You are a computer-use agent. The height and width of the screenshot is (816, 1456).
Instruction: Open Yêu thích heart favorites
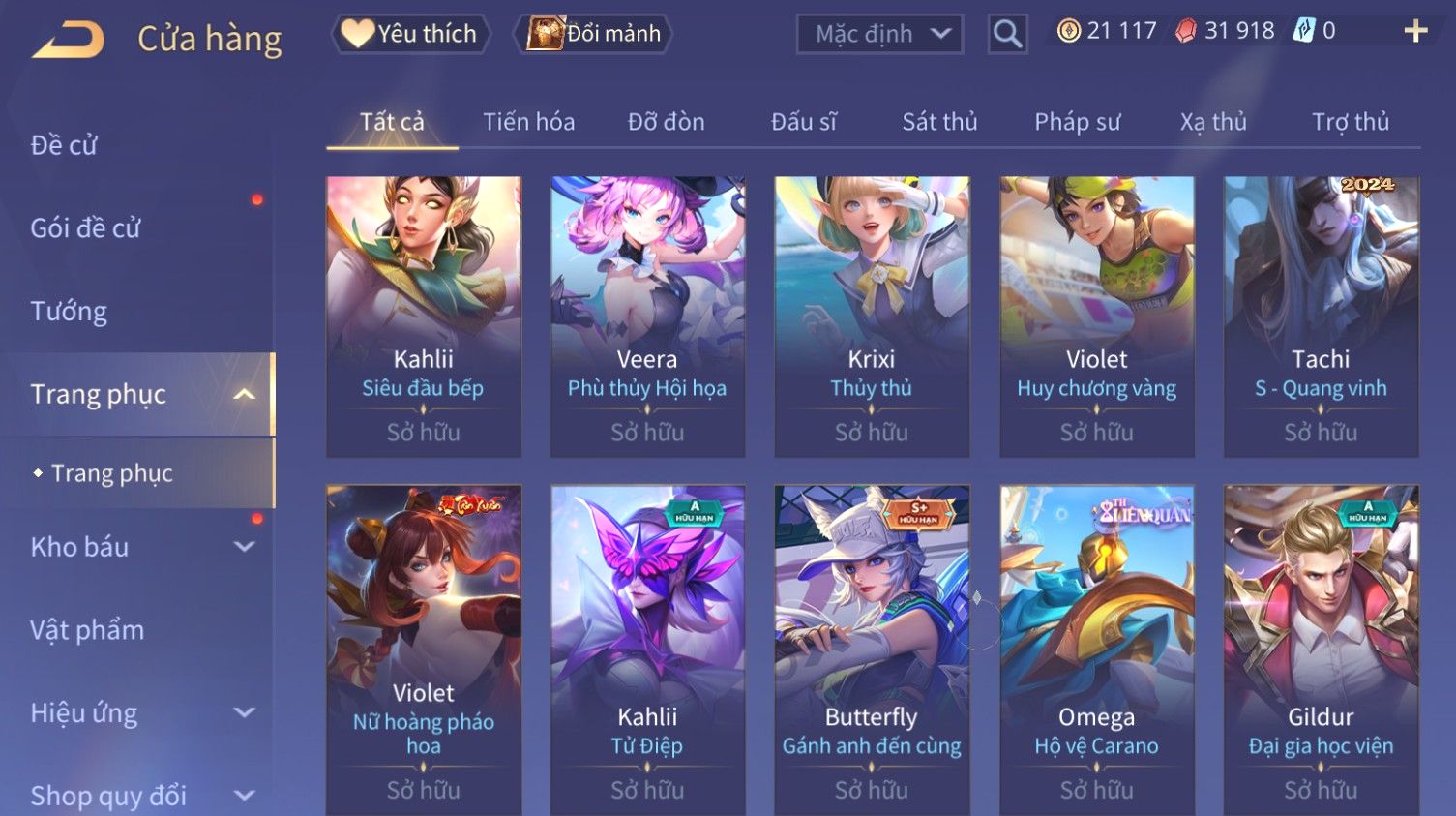coord(410,34)
